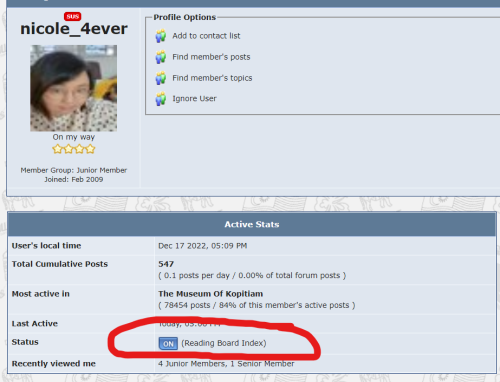
Task: Click the Reading Board Index status text
Action: pyautogui.click(x=224, y=343)
